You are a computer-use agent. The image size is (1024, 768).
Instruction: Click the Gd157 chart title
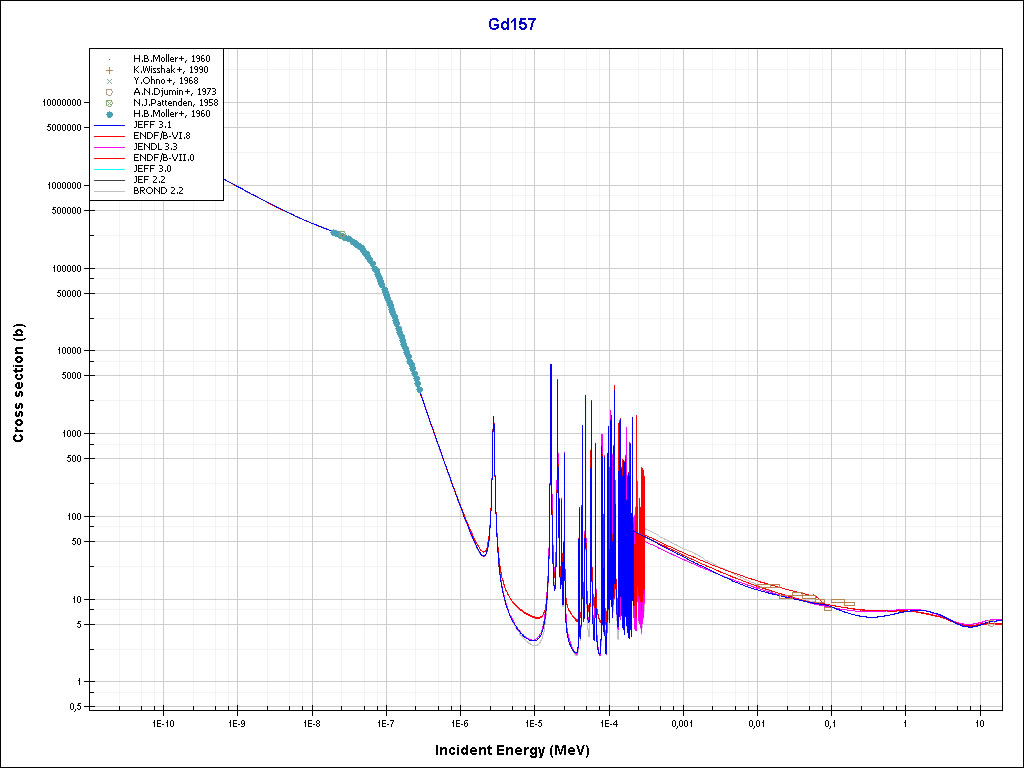(x=512, y=25)
